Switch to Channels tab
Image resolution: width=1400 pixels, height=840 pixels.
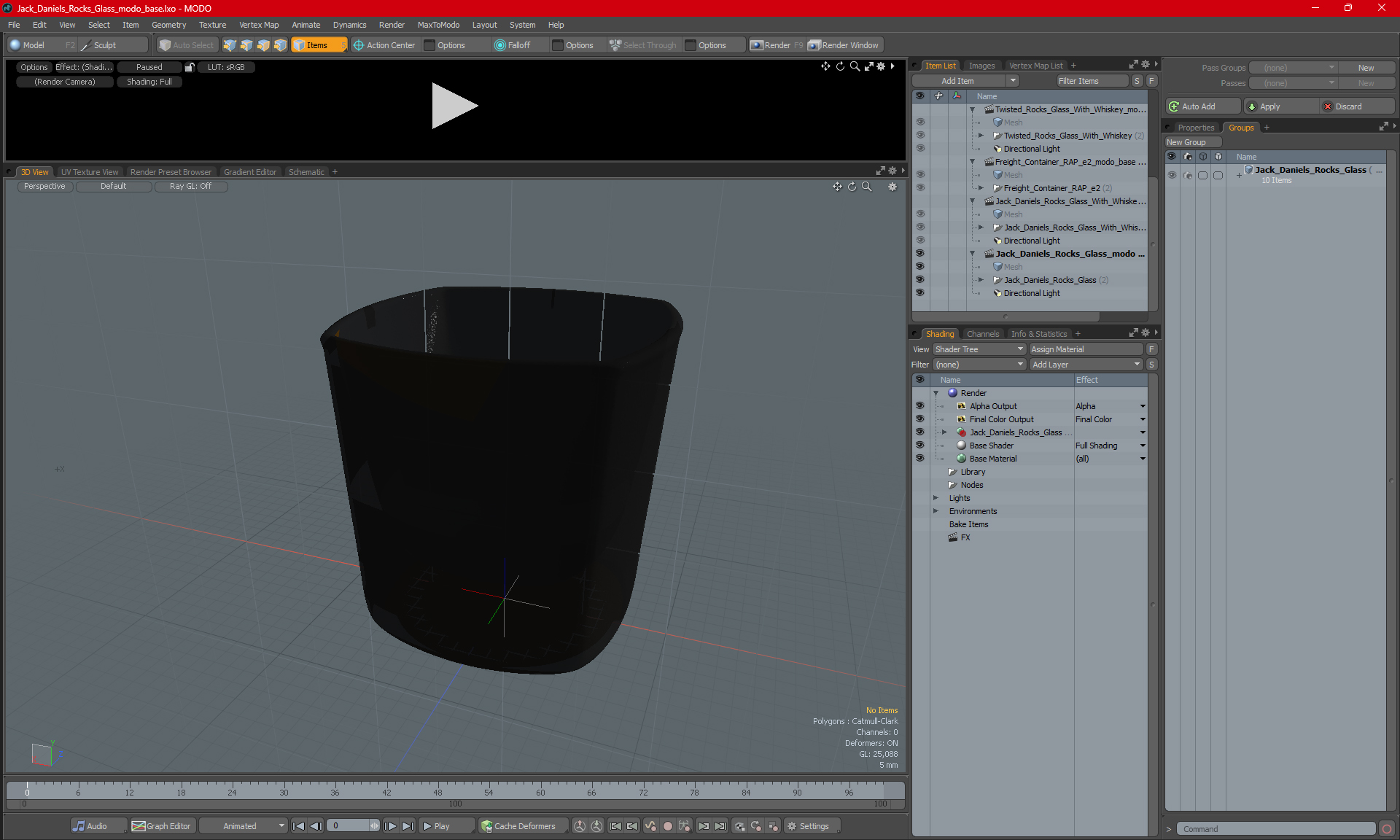coord(983,334)
